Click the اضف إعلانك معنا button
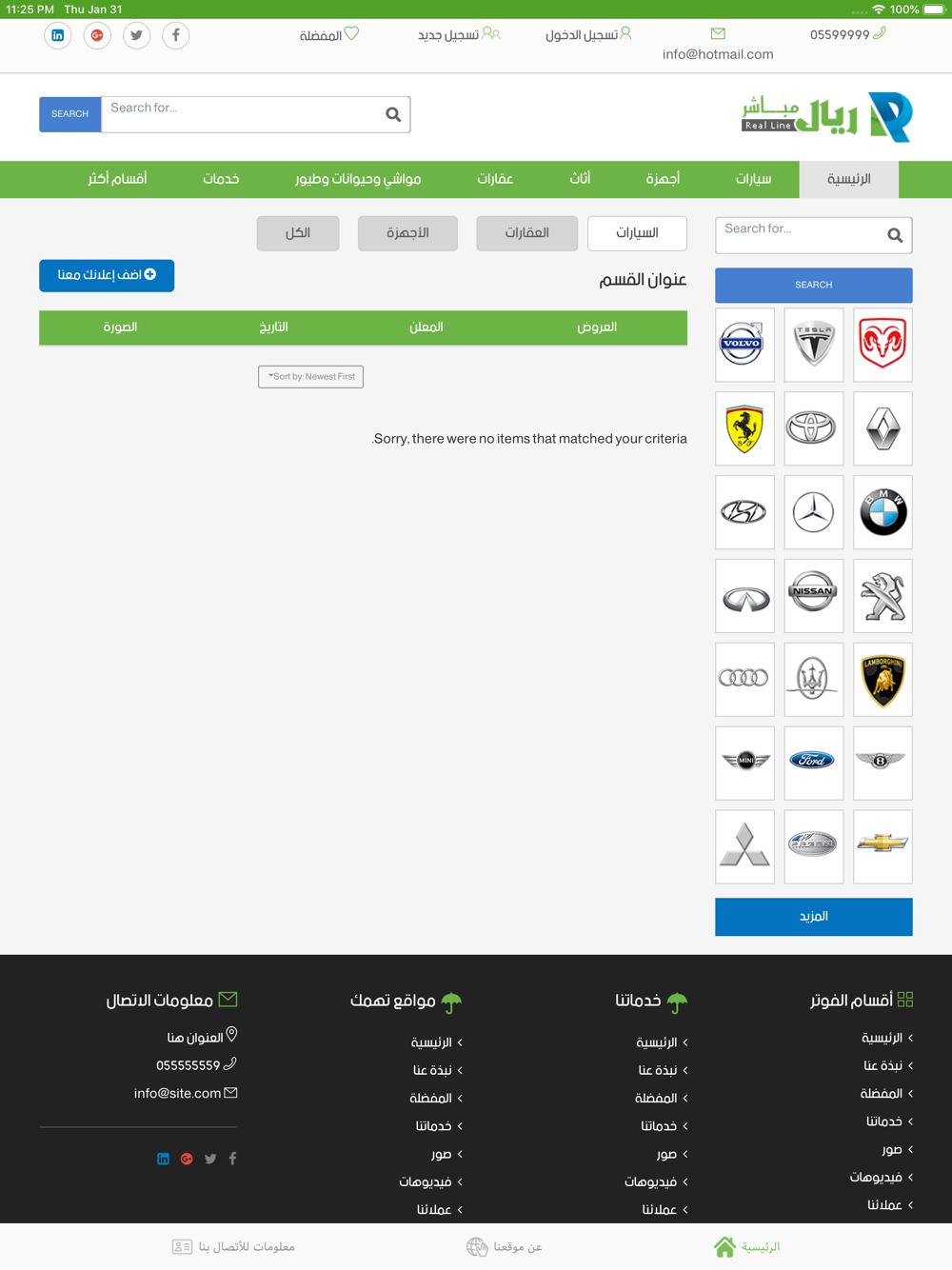Viewport: 952px width, 1270px height. 107,275
